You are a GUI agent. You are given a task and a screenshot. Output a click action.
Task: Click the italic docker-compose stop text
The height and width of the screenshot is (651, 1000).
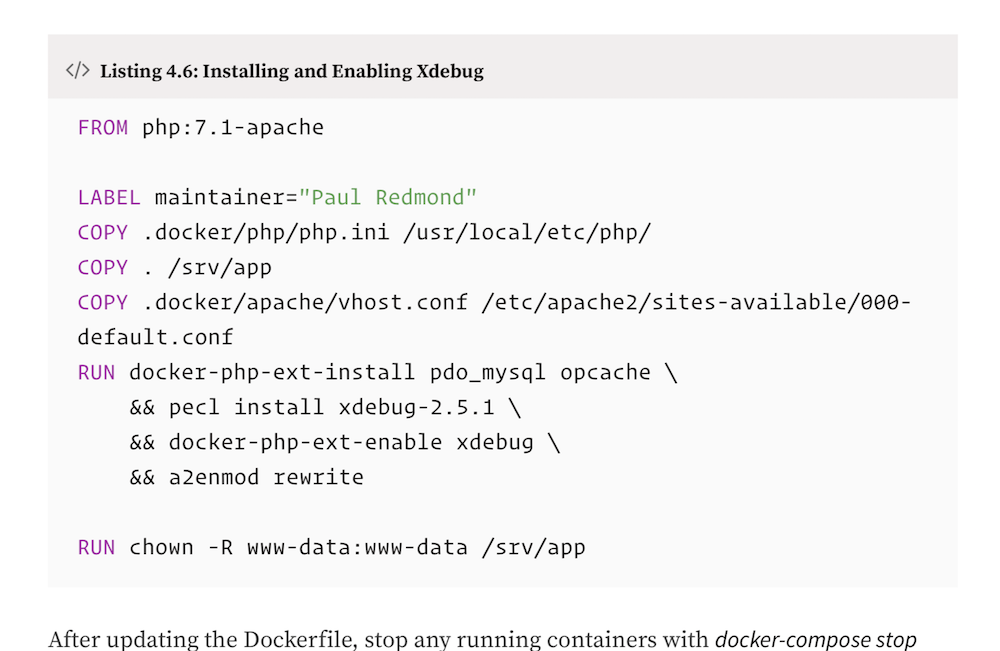click(816, 639)
